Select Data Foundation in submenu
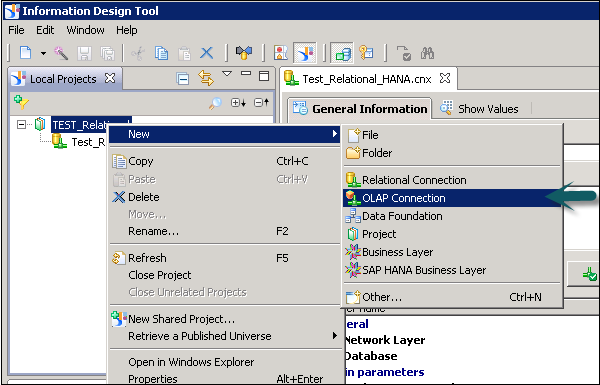 pos(452,216)
